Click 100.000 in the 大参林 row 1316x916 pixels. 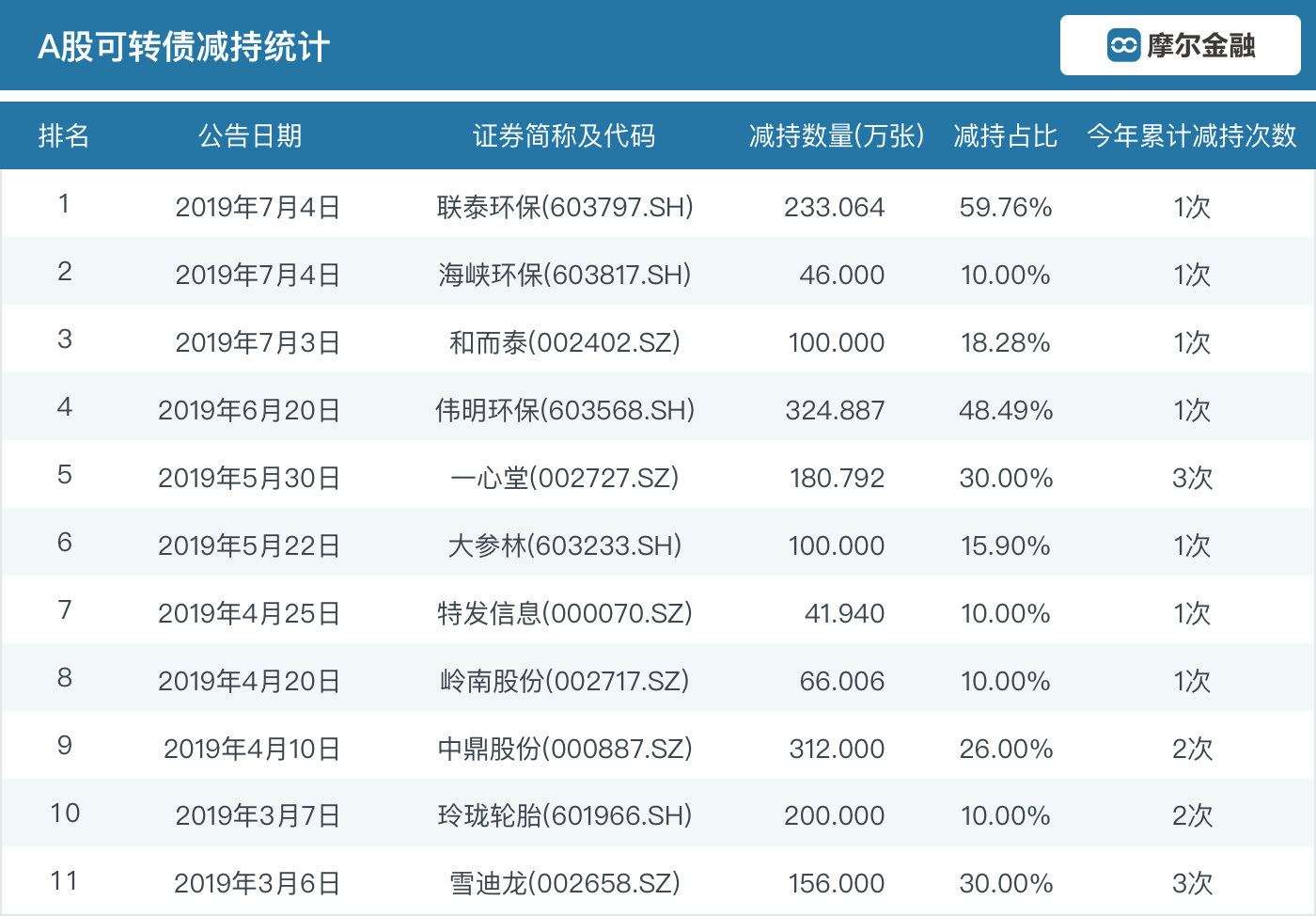pyautogui.click(x=837, y=545)
